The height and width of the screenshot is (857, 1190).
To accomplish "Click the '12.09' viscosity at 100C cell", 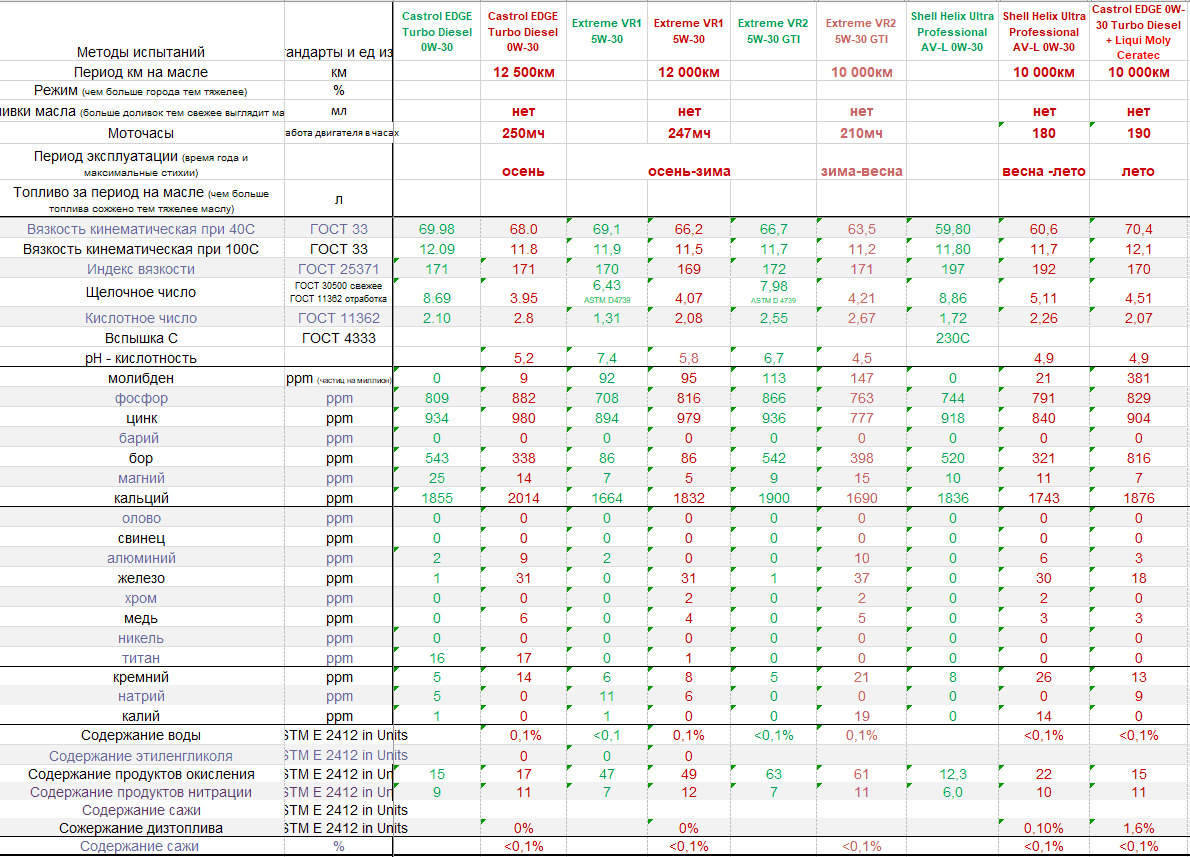I will tap(436, 249).
